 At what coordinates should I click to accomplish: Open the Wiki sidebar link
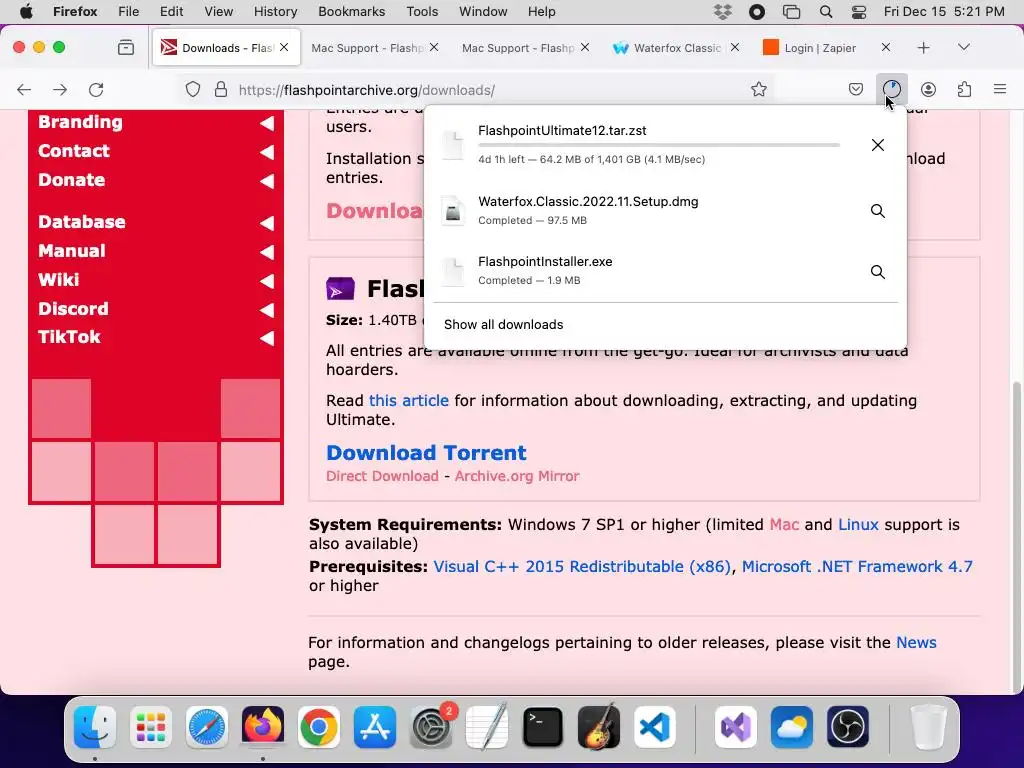coord(59,280)
